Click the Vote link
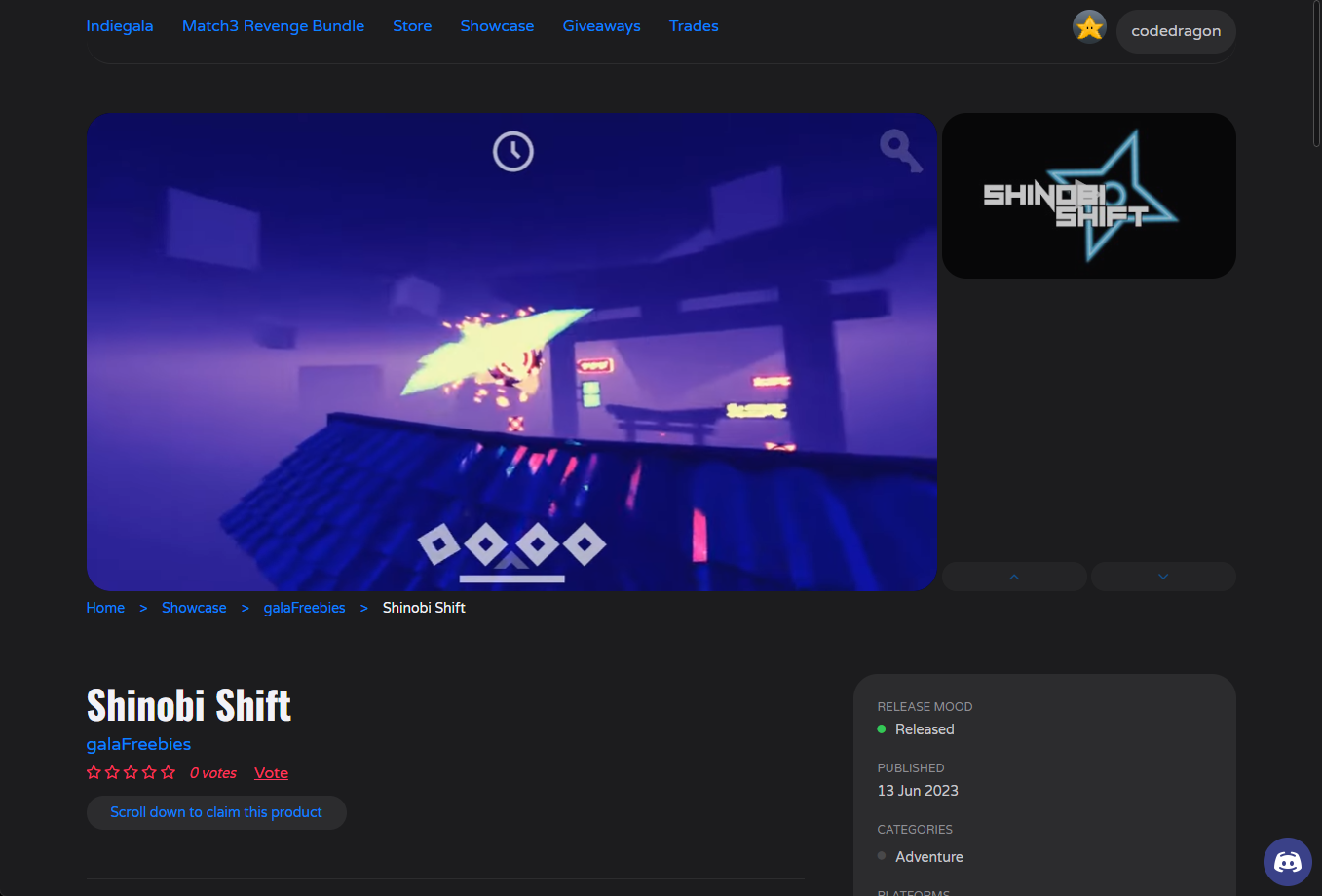 pyautogui.click(x=271, y=773)
